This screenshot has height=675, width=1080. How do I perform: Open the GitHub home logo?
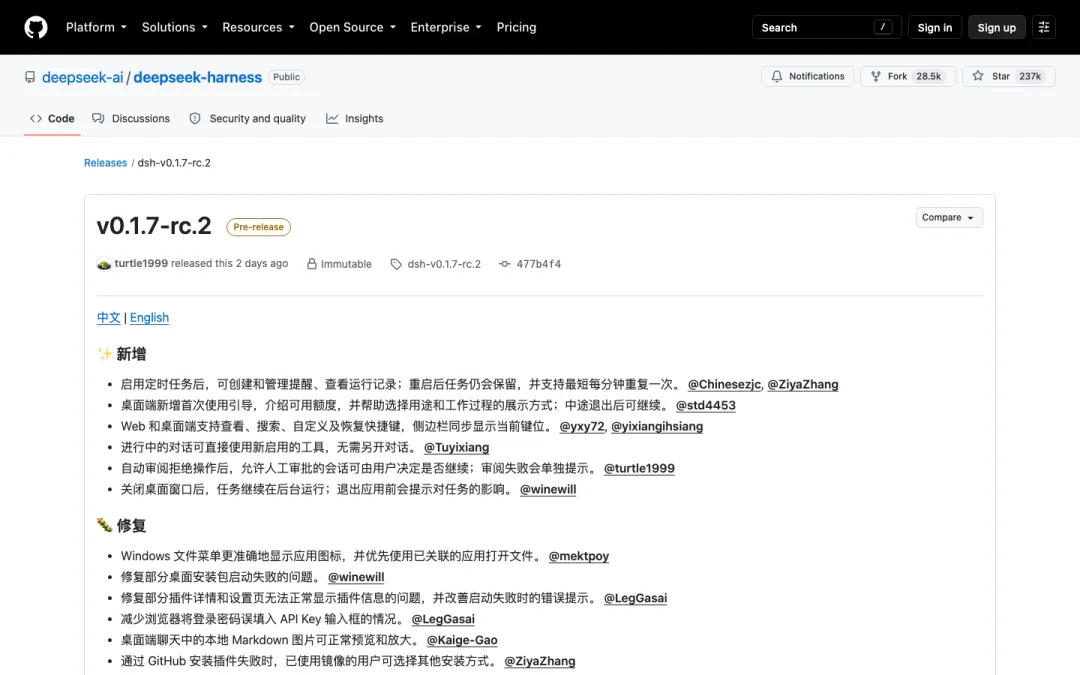[36, 28]
